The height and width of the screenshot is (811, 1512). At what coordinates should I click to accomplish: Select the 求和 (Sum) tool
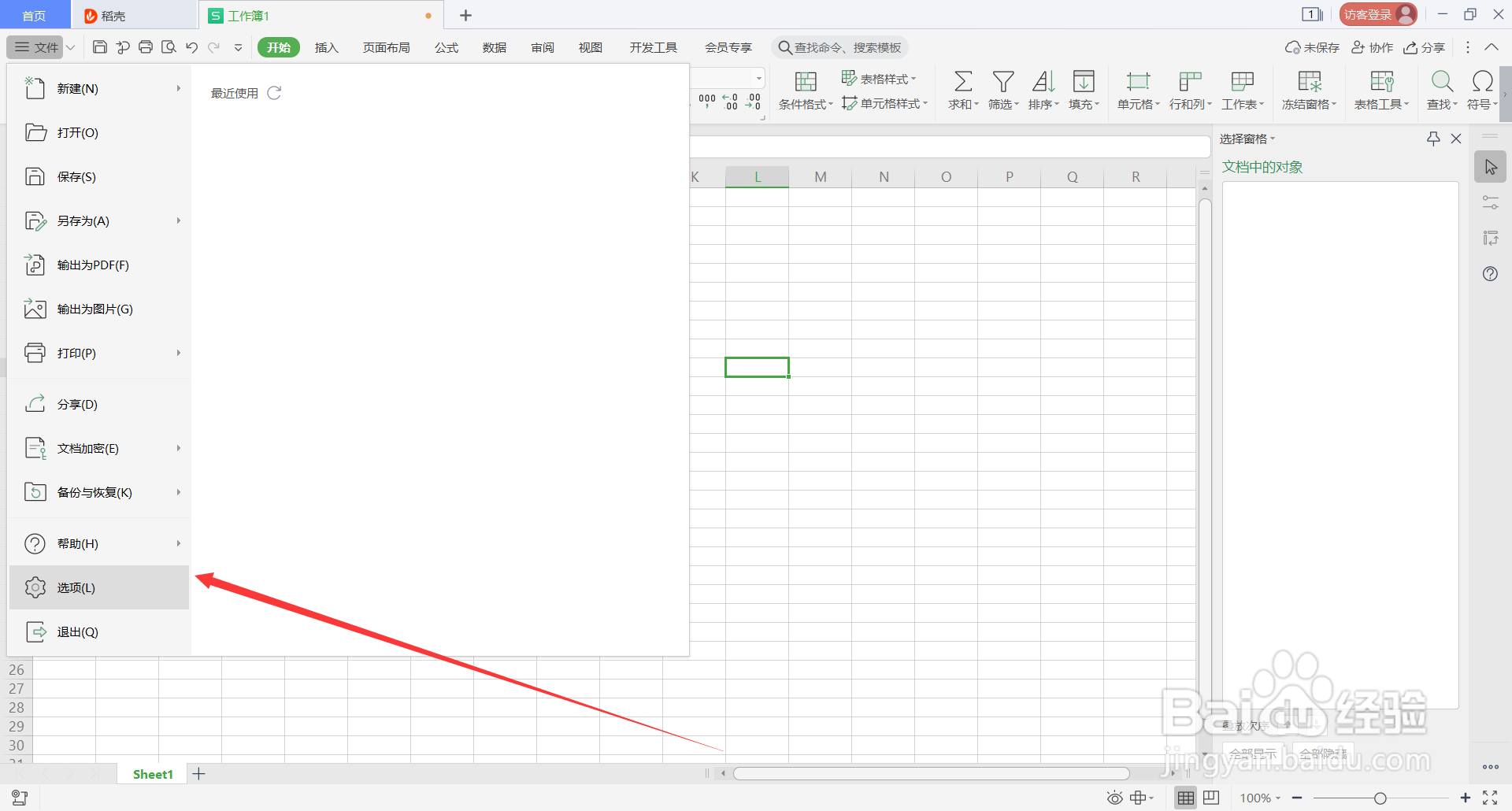(x=962, y=88)
